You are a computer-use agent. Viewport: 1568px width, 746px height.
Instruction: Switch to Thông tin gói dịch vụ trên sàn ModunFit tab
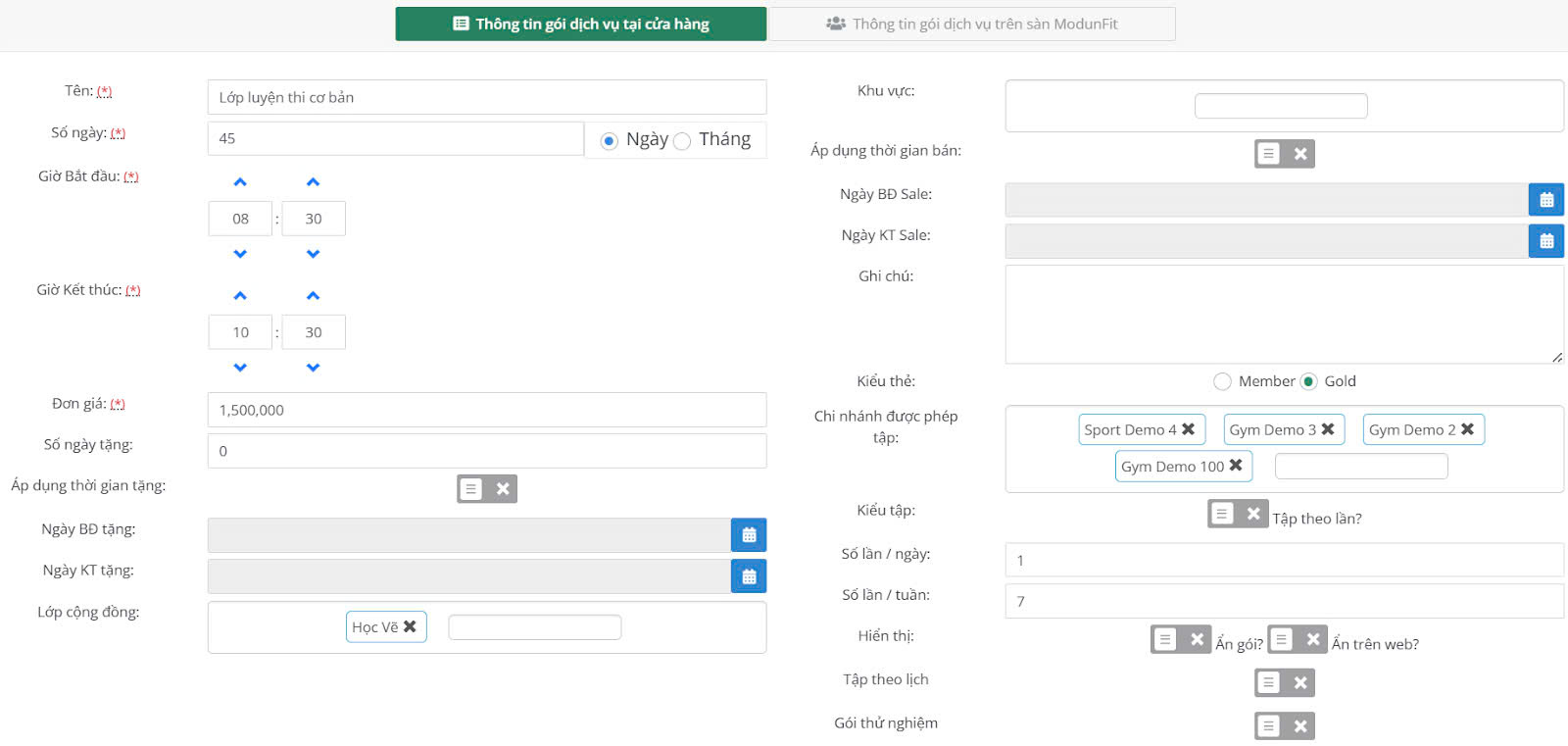(971, 25)
